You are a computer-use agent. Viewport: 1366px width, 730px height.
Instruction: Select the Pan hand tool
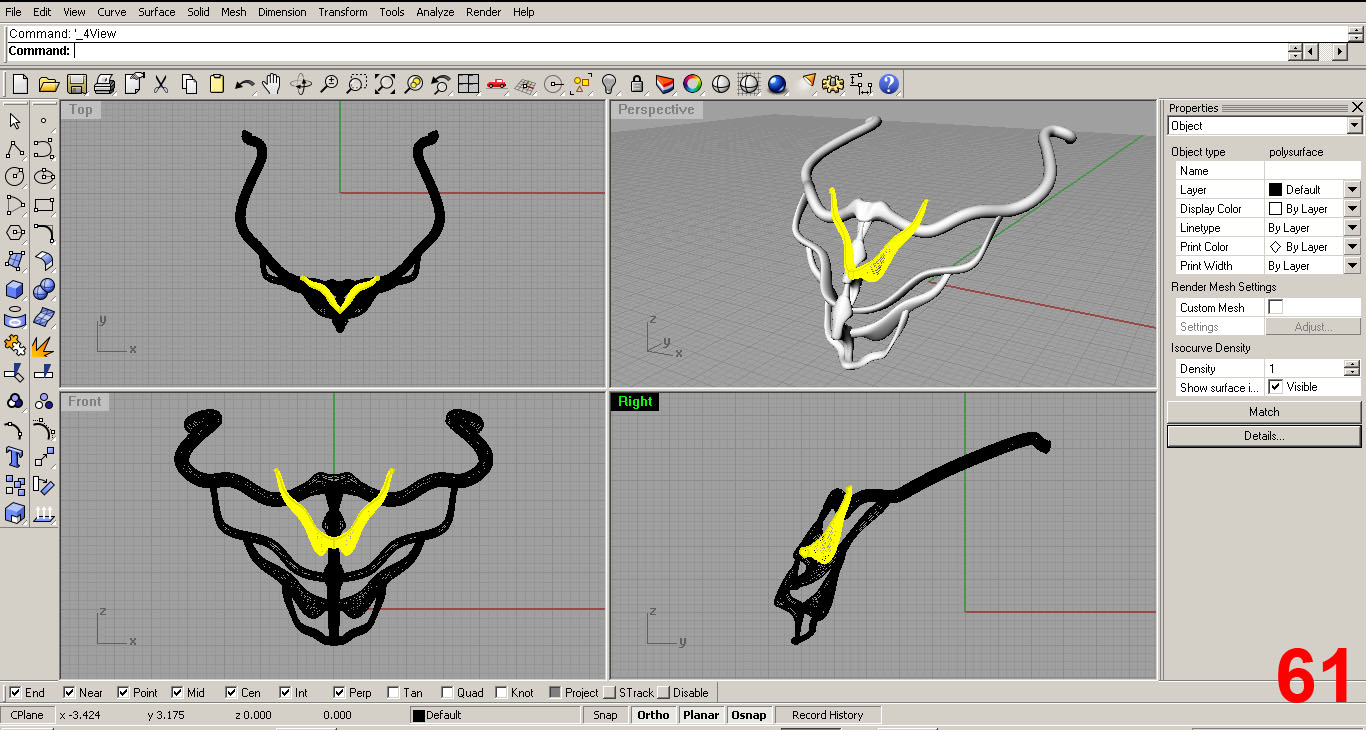coord(272,84)
